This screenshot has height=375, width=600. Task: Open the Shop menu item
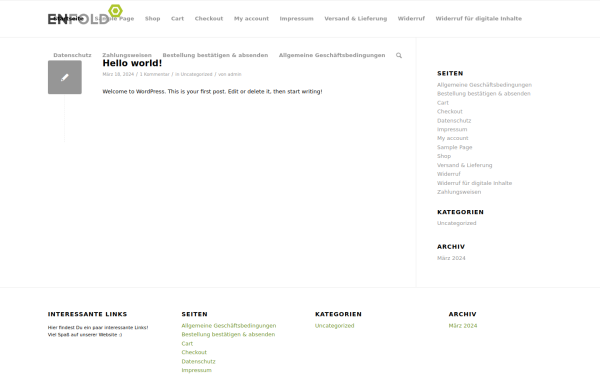(153, 18)
